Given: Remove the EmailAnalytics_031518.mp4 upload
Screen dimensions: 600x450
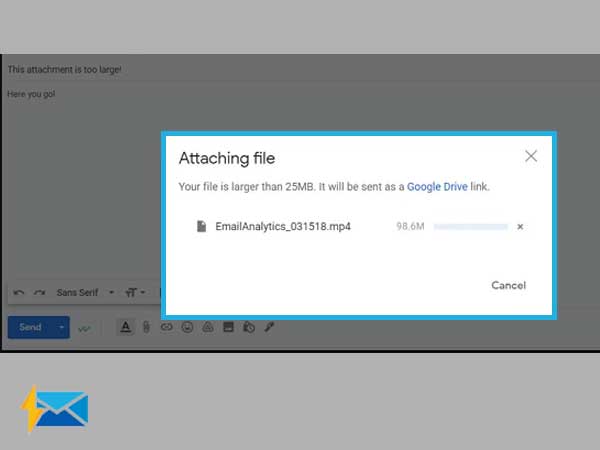Looking at the screenshot, I should 520,227.
